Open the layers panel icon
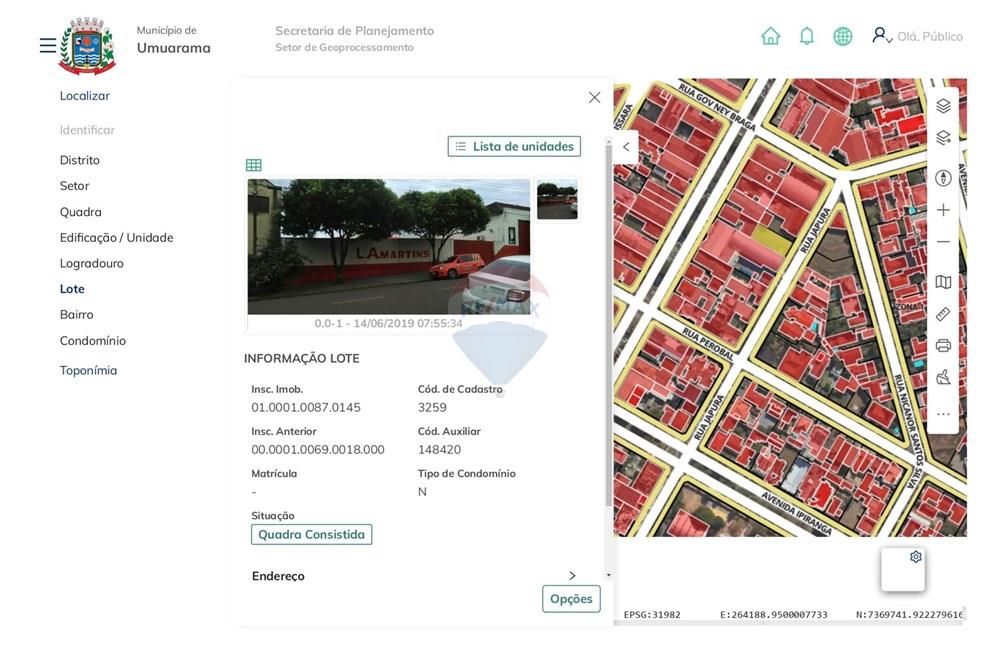Viewport: 1000px width, 667px height. 942,104
